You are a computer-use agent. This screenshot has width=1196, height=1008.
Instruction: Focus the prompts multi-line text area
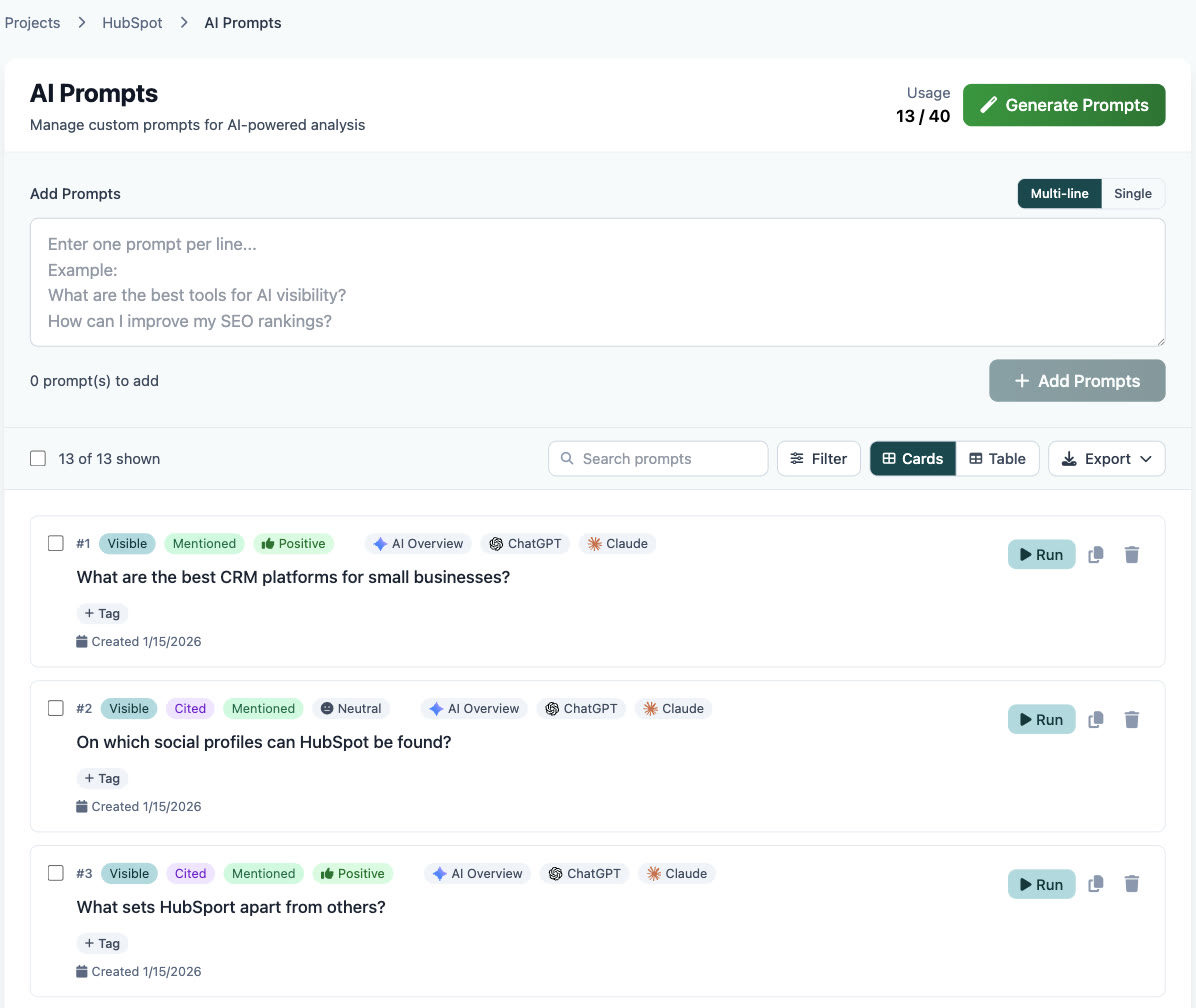(x=597, y=282)
